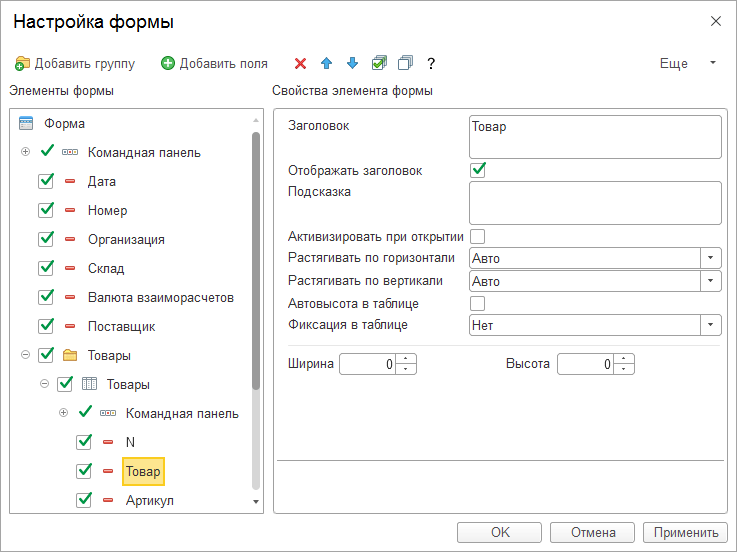Uncheck the Валюта взаиморасчетов checkbox
The height and width of the screenshot is (552, 737).
click(46, 297)
